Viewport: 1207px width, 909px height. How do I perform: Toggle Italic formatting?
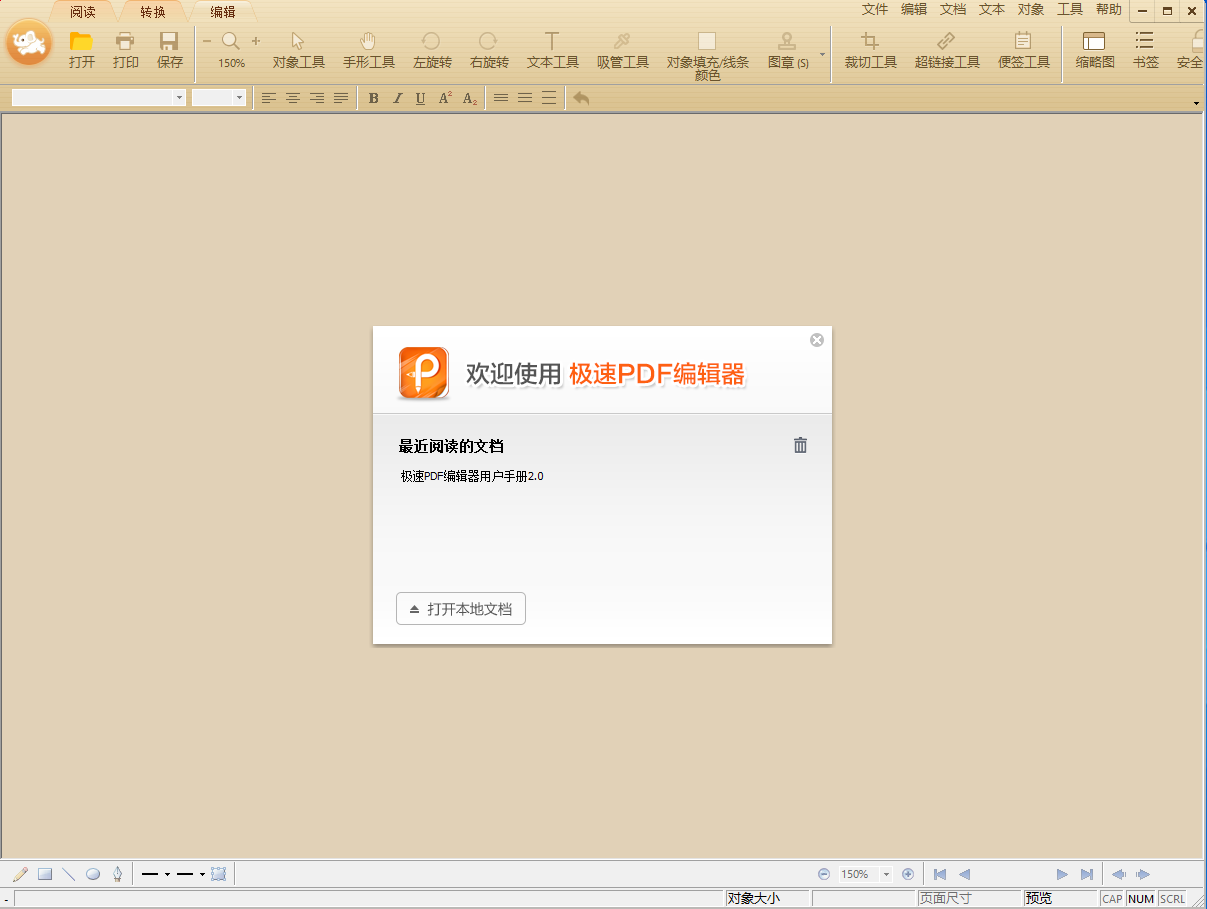click(x=397, y=98)
